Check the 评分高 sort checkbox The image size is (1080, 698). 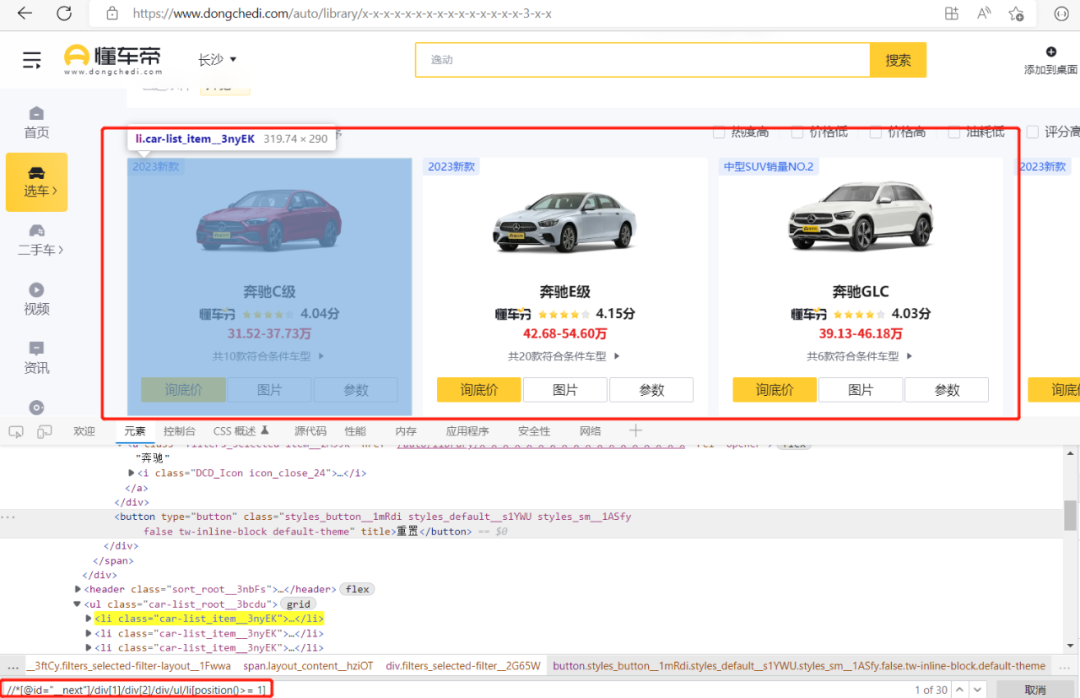tap(1032, 132)
